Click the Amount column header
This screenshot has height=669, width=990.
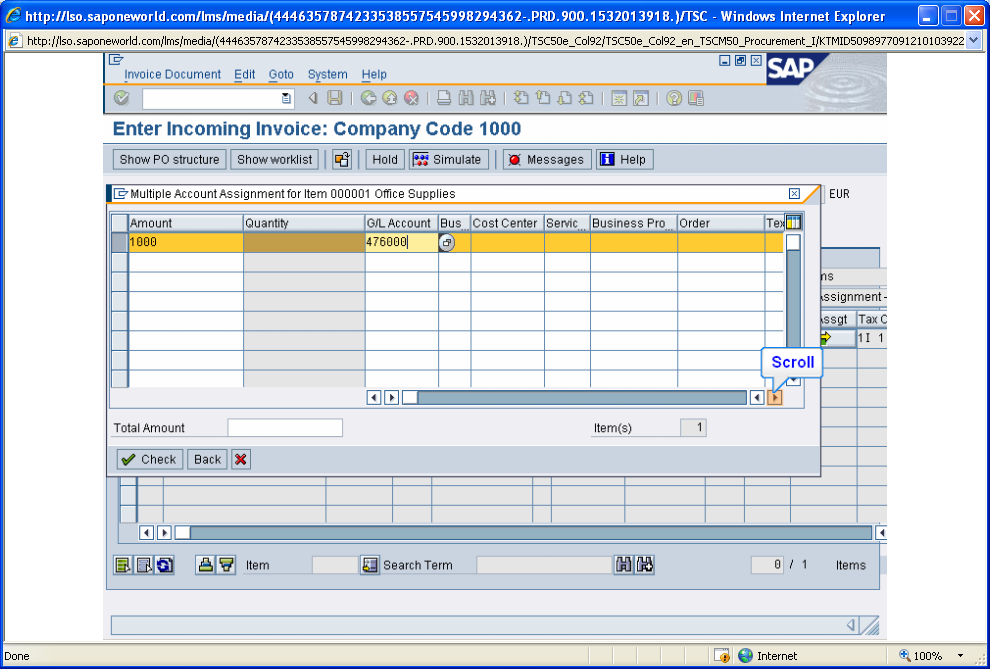[x=186, y=223]
